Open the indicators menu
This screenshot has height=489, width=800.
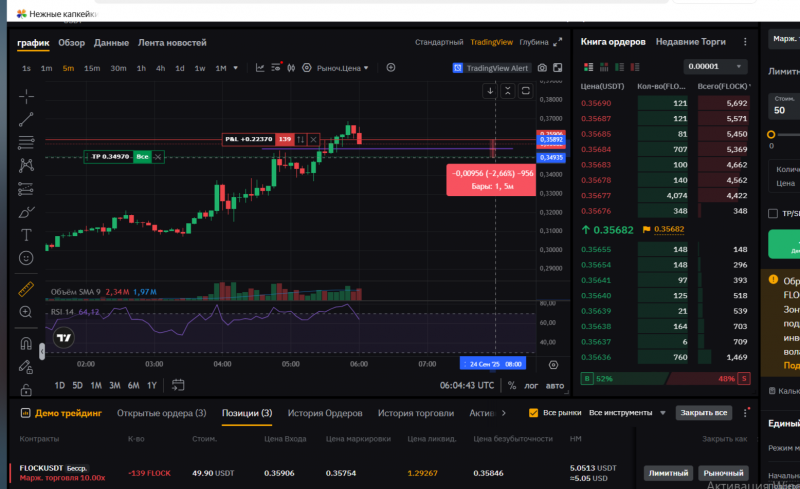pyautogui.click(x=277, y=67)
